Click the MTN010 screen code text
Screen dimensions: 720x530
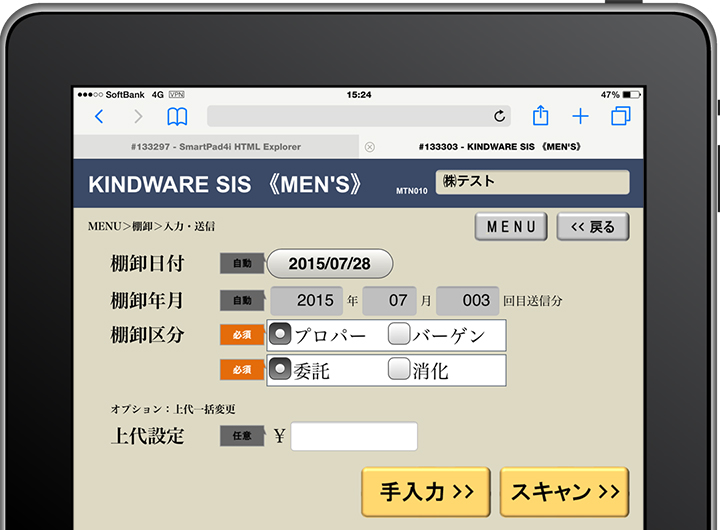point(412,191)
